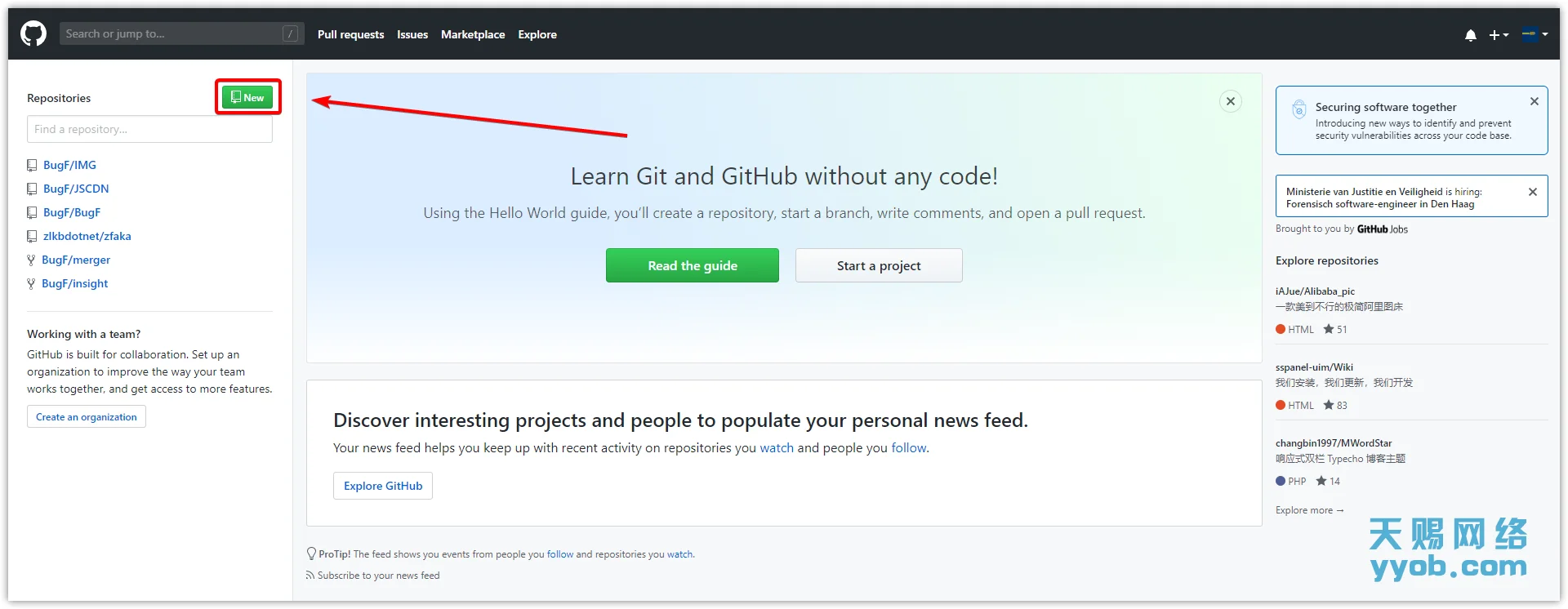Click the shield icon in security notice

(x=1298, y=109)
